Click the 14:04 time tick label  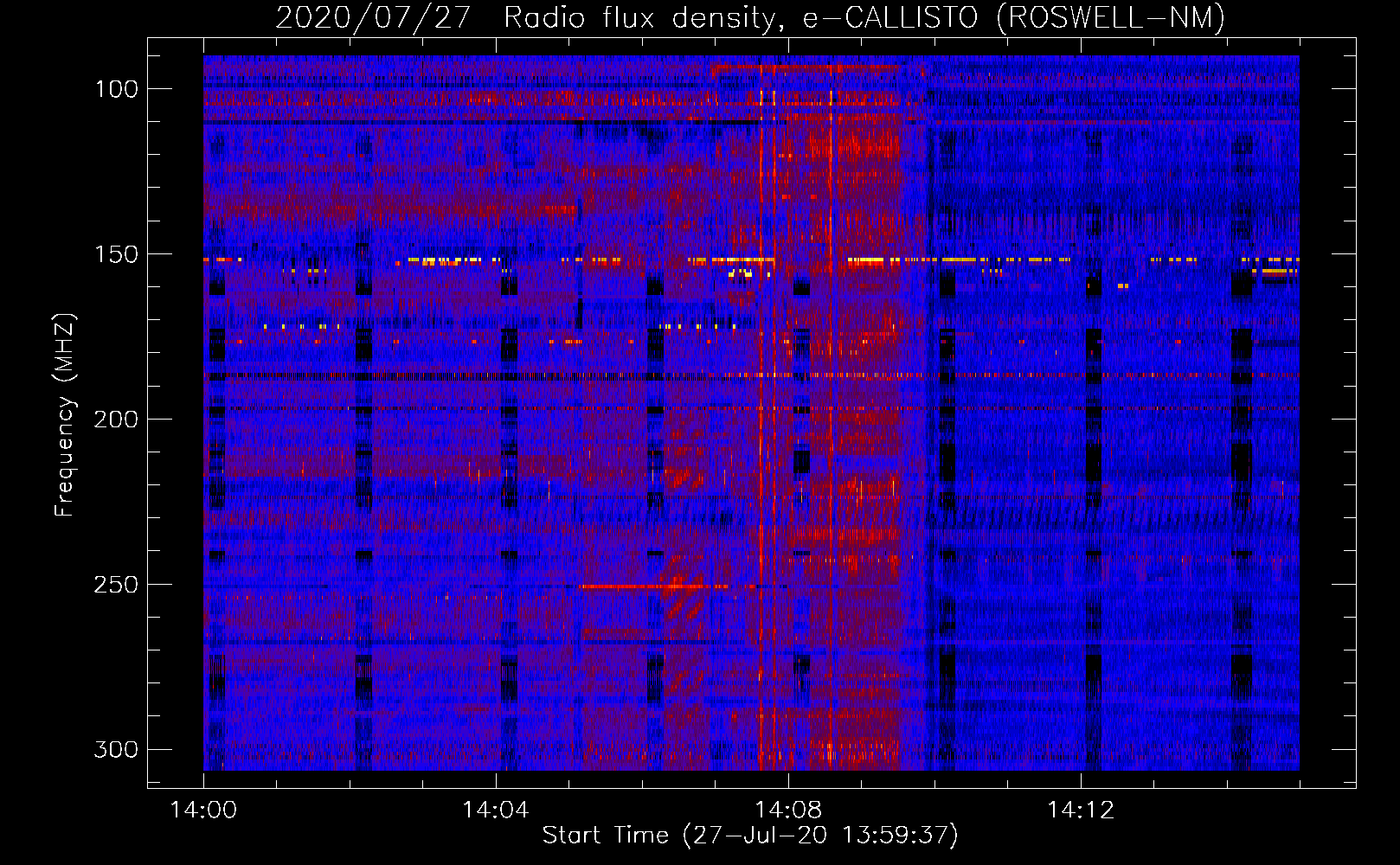(x=496, y=810)
